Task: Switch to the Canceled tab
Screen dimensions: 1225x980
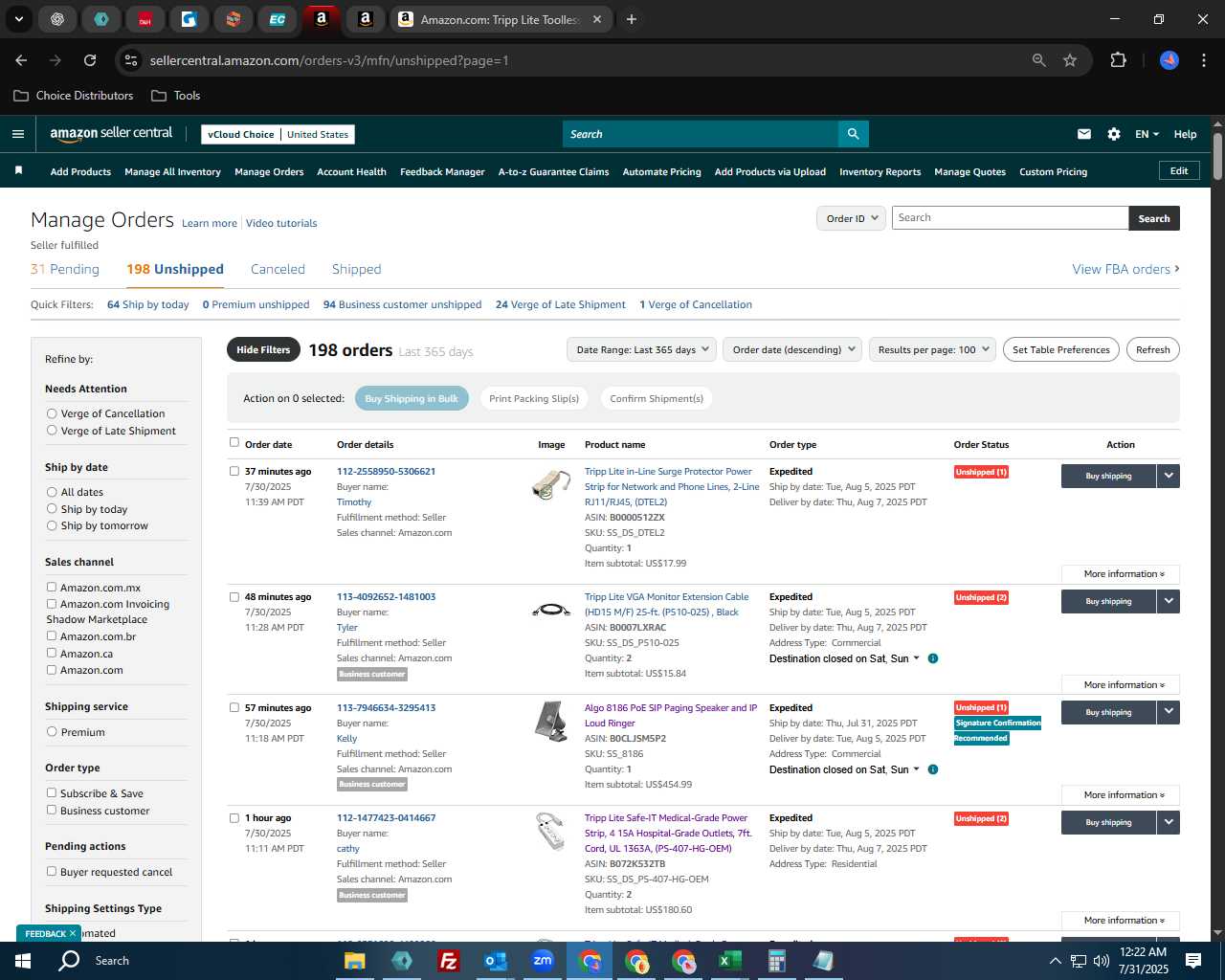Action: [278, 270]
